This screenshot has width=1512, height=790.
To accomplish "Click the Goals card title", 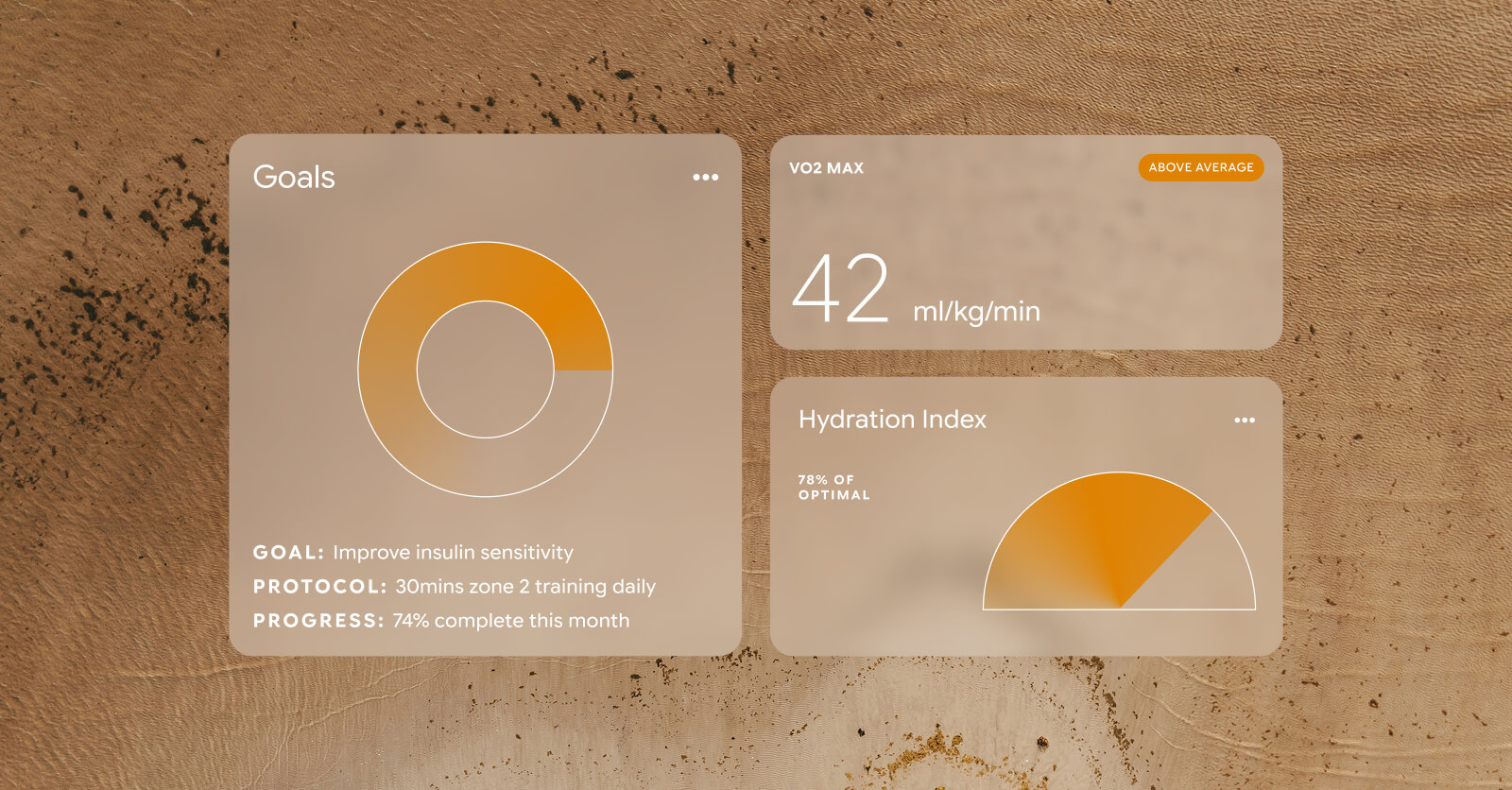I will pyautogui.click(x=294, y=177).
